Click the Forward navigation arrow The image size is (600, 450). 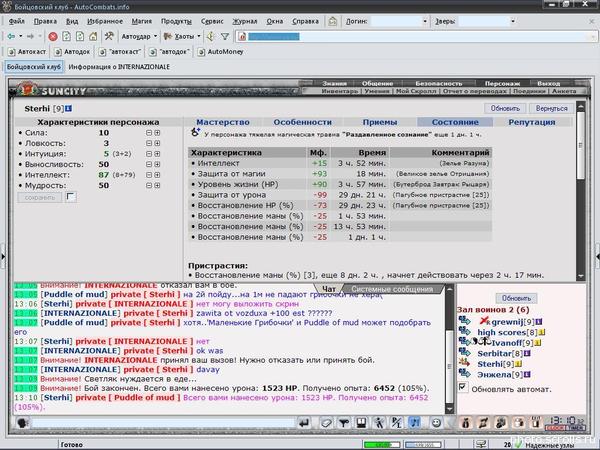30,36
